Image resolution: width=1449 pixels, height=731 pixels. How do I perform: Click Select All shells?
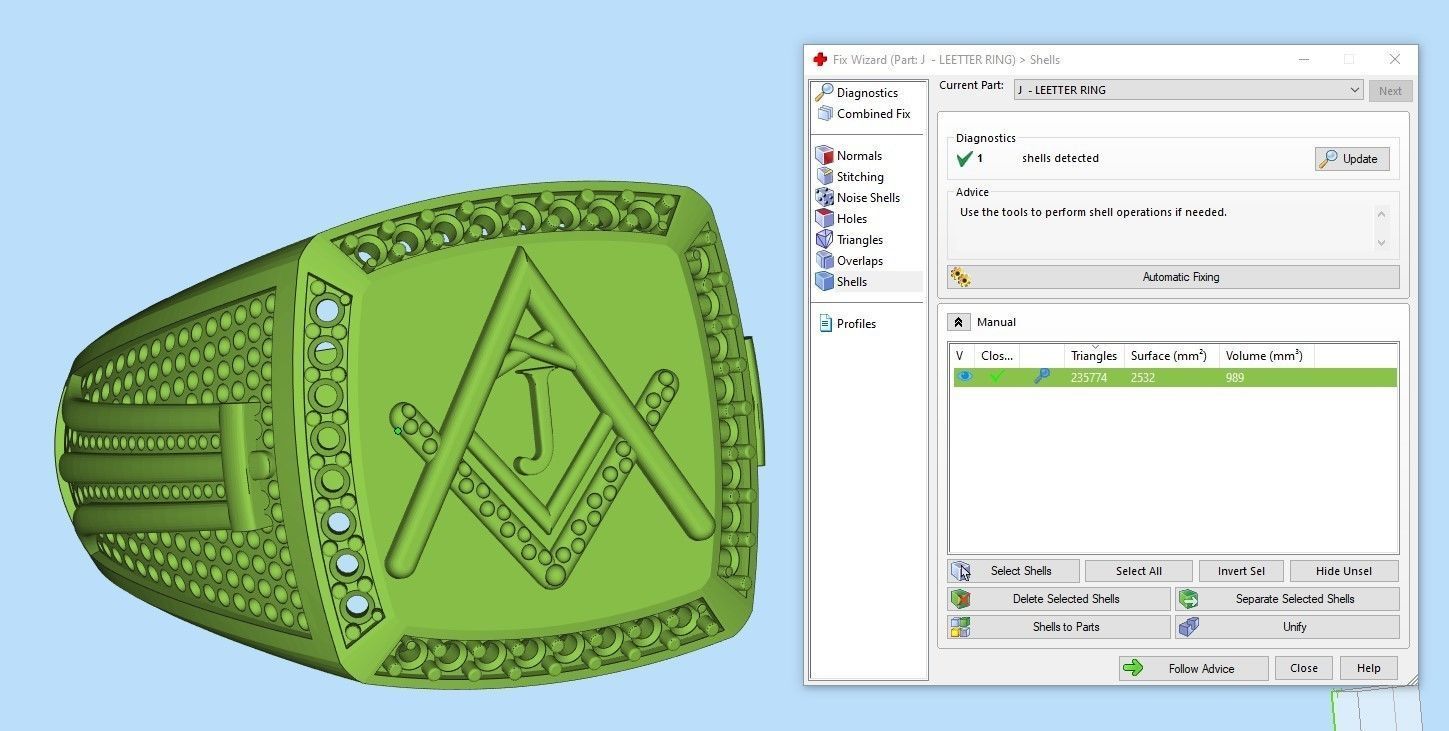coord(1139,571)
